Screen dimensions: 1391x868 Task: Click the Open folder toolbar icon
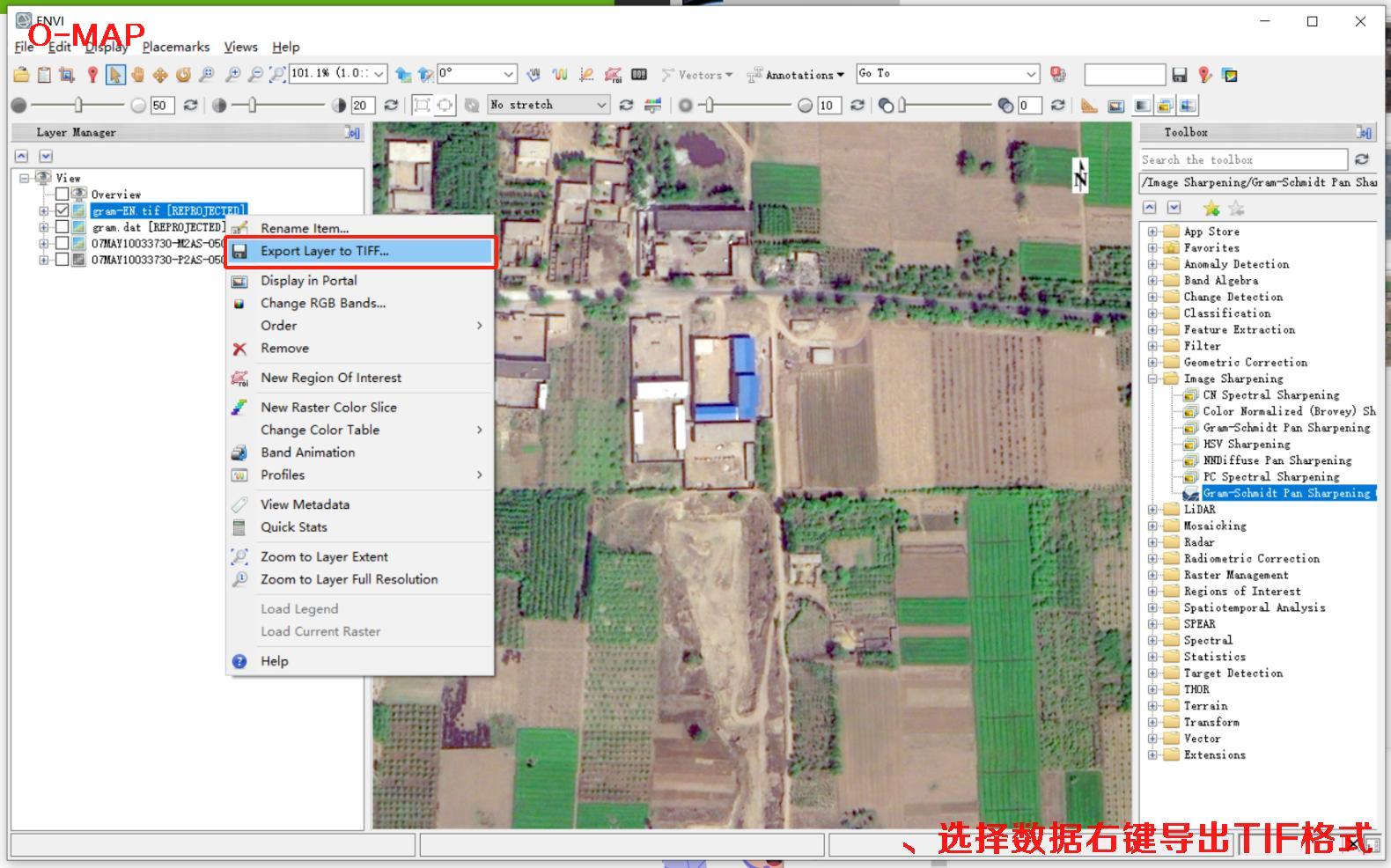(x=21, y=75)
